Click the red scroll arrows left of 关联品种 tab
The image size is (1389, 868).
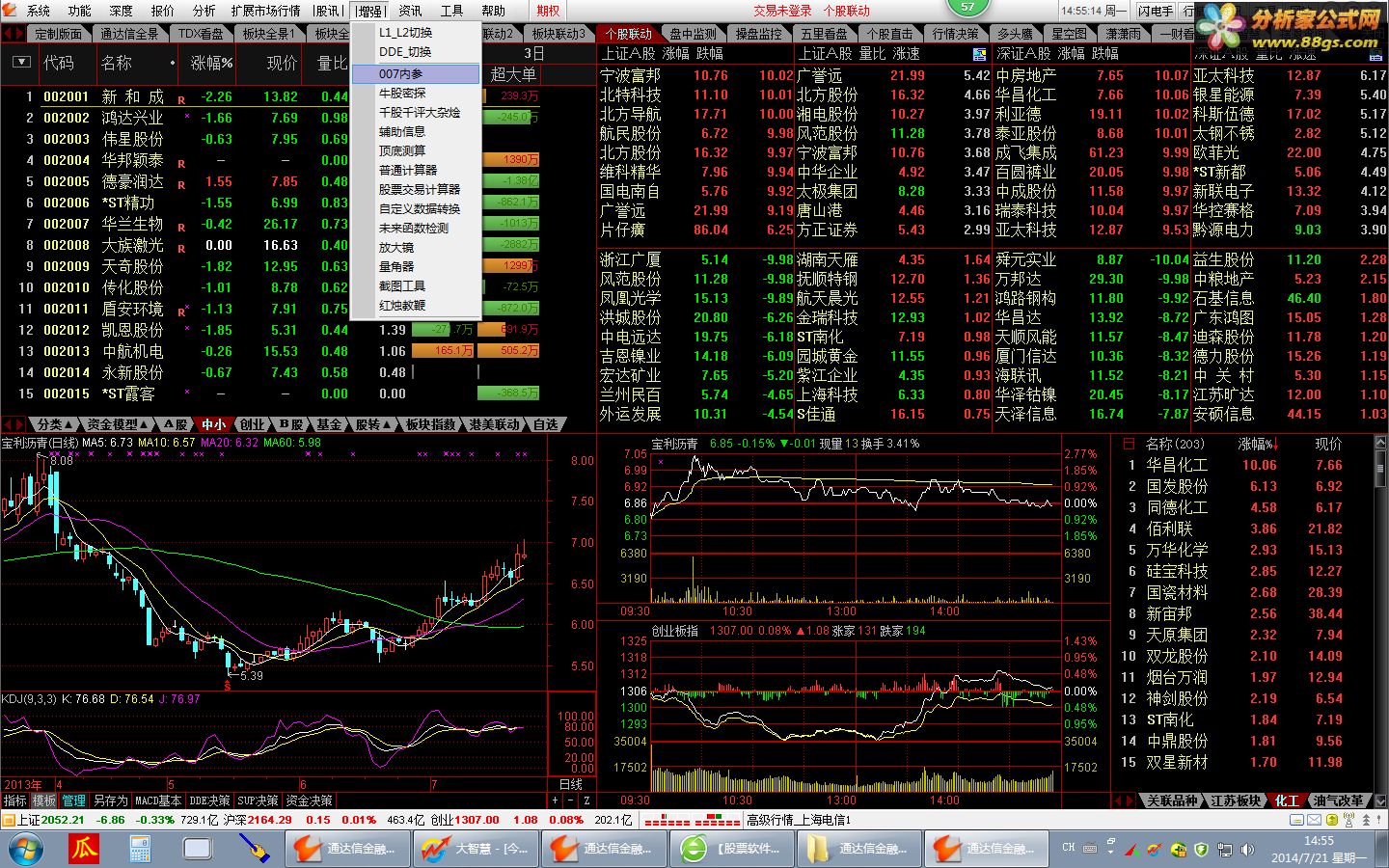tap(1125, 800)
